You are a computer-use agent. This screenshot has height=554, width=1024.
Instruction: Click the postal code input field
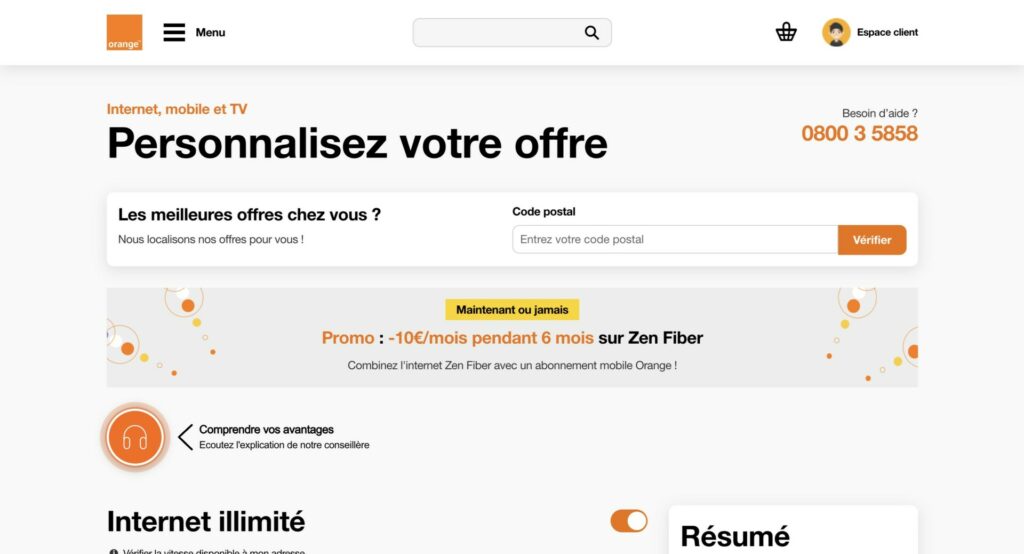click(675, 239)
